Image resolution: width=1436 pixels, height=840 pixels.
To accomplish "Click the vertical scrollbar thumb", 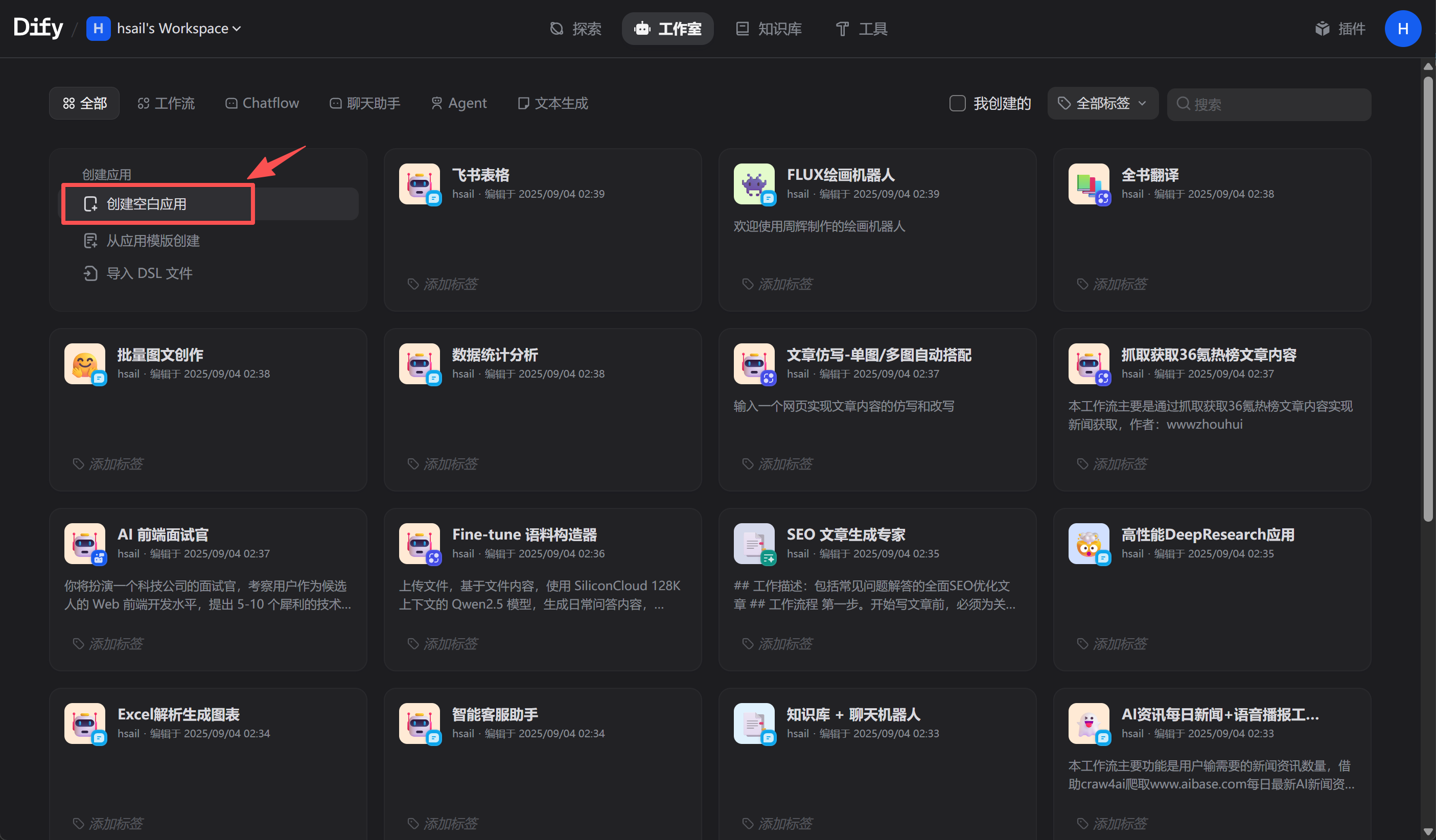I will pyautogui.click(x=1427, y=299).
